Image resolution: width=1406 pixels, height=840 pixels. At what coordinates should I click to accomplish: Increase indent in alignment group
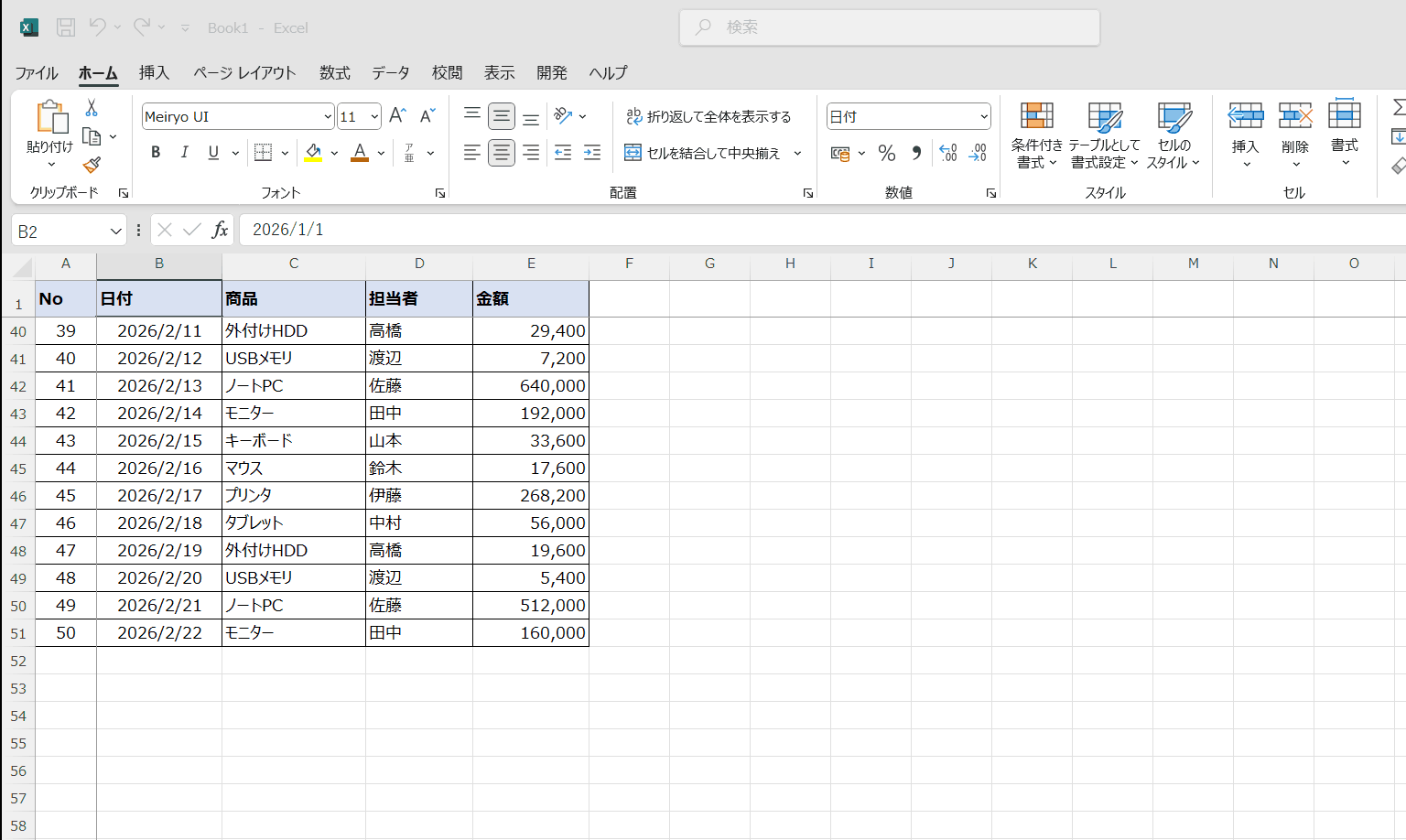(x=592, y=153)
